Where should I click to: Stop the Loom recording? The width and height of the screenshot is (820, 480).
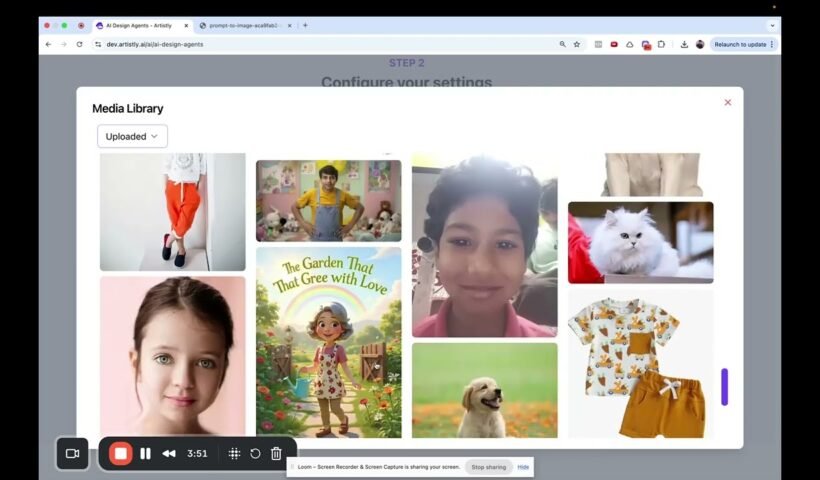[121, 453]
